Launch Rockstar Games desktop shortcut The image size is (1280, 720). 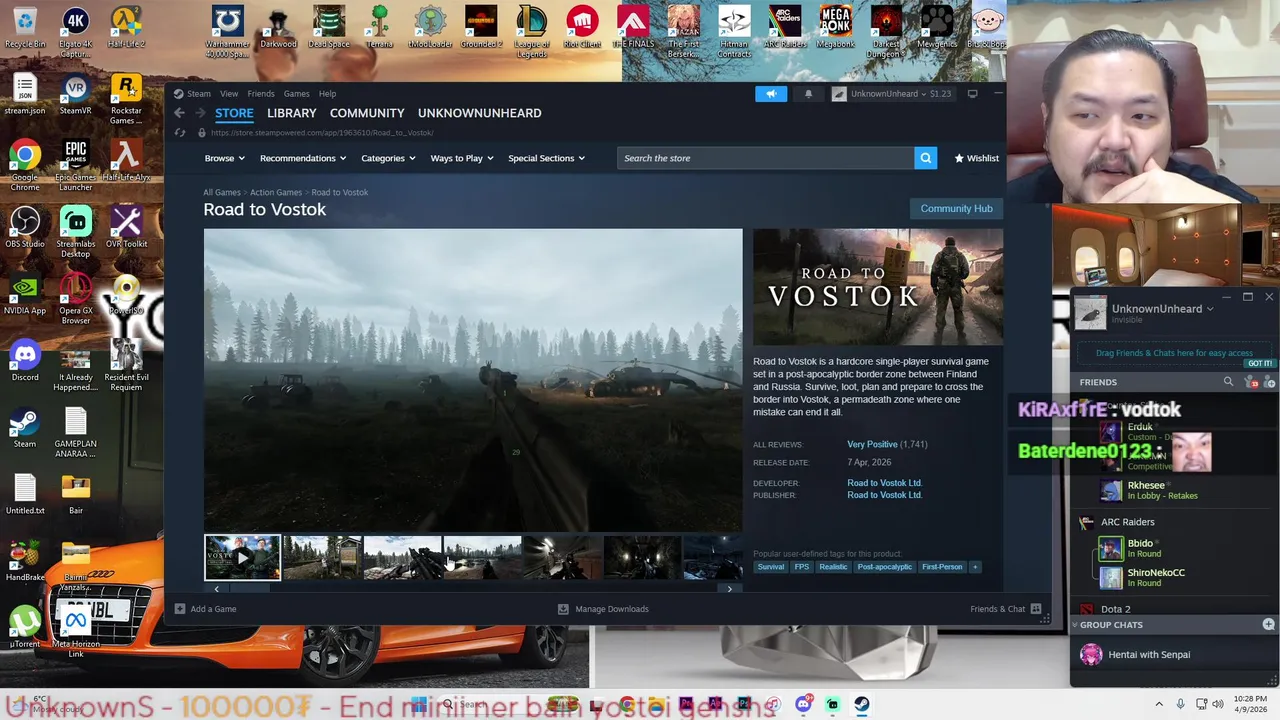point(126,100)
